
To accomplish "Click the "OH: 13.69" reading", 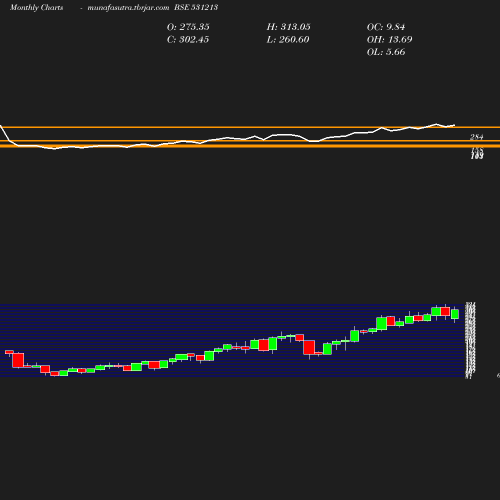I will pyautogui.click(x=389, y=40).
